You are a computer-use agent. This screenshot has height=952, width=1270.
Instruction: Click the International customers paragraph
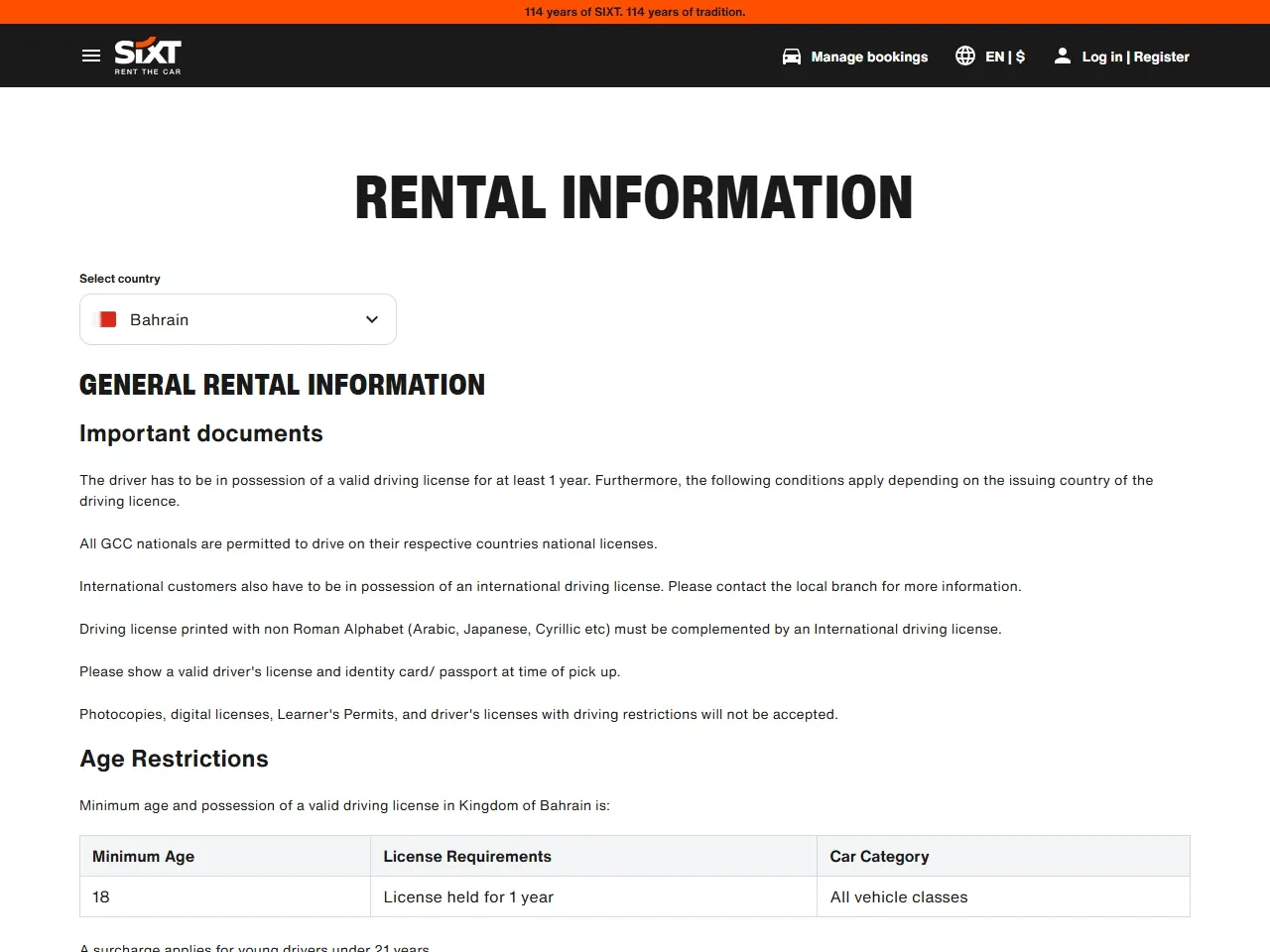(551, 586)
